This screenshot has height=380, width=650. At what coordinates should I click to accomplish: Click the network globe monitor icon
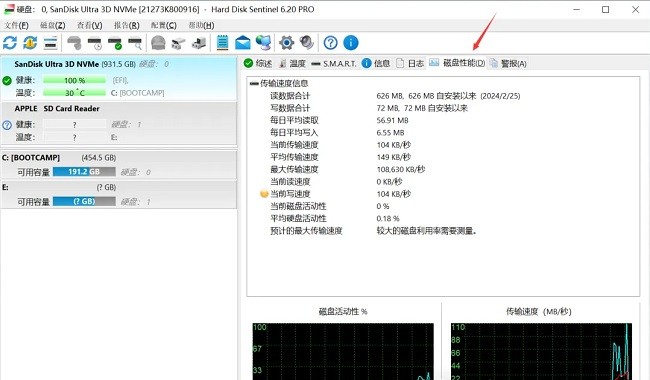[263, 43]
